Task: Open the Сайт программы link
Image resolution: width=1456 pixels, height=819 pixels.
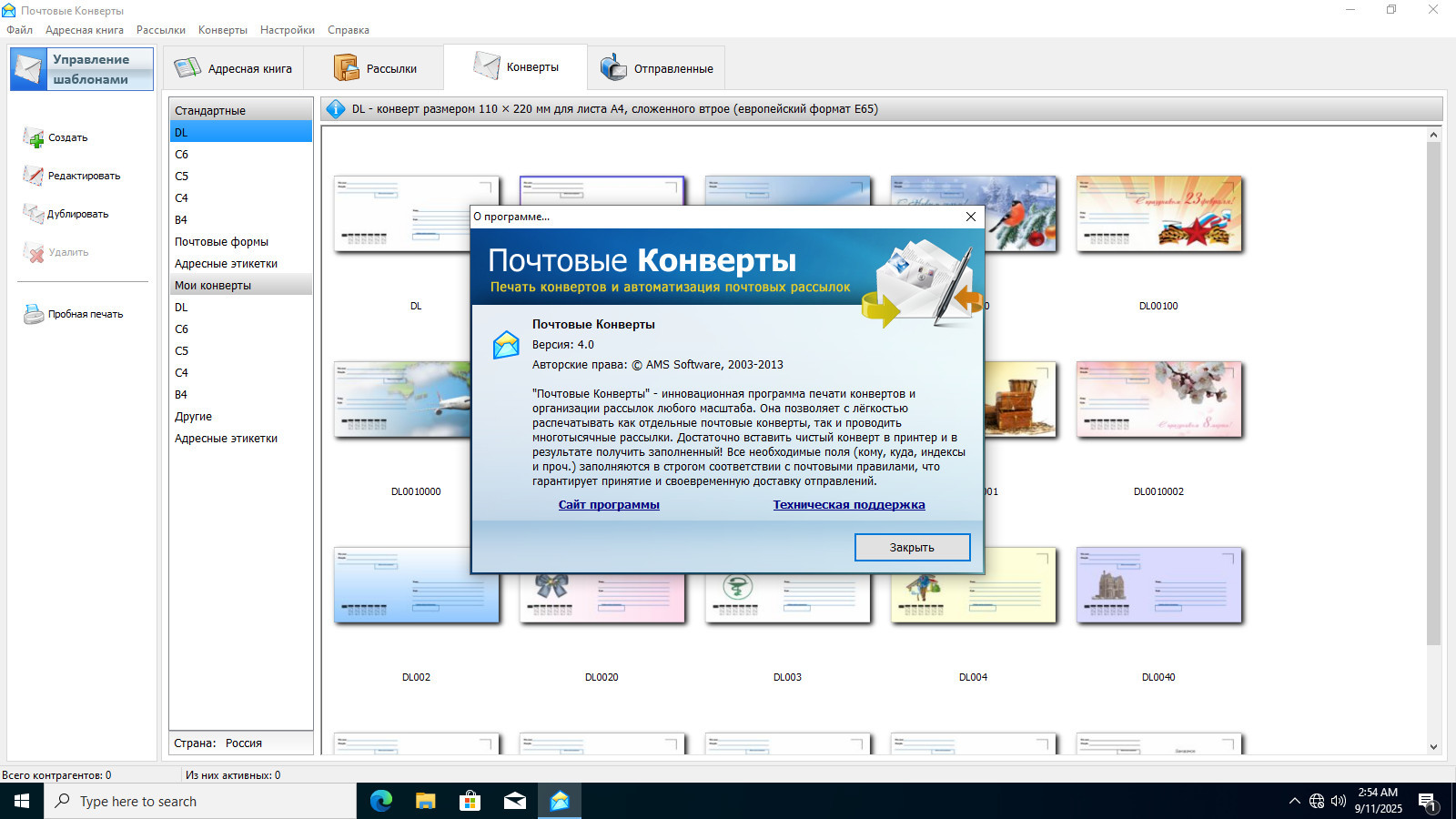Action: point(609,505)
